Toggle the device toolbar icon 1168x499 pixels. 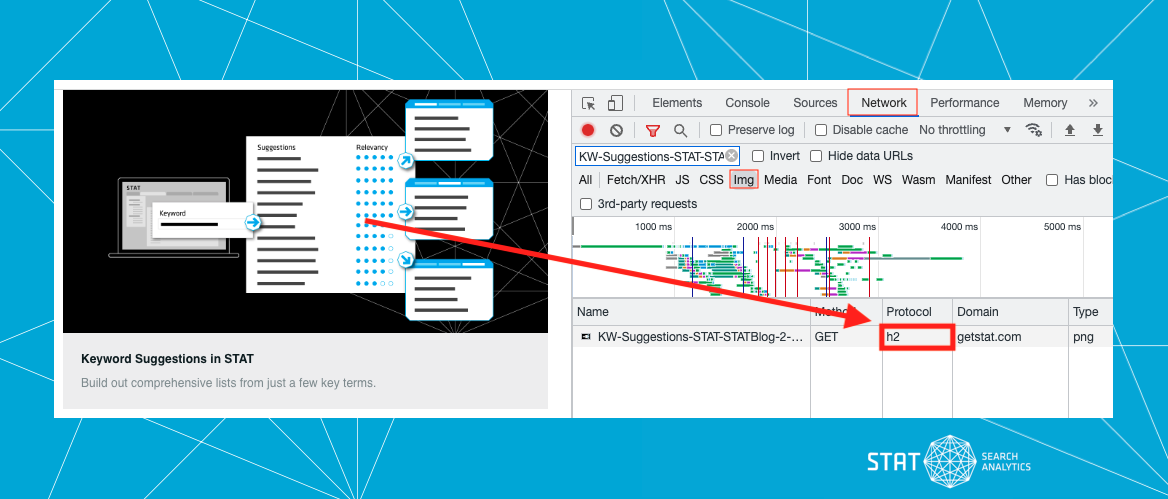[x=615, y=103]
